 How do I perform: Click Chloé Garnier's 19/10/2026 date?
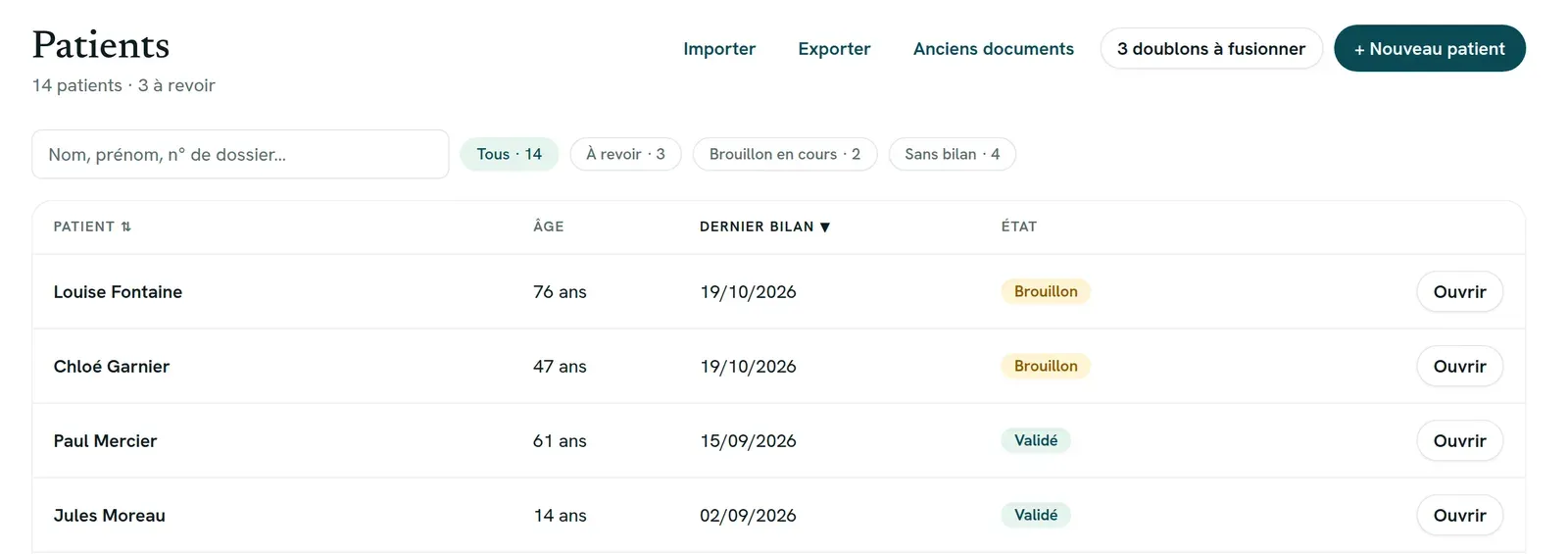click(x=748, y=366)
